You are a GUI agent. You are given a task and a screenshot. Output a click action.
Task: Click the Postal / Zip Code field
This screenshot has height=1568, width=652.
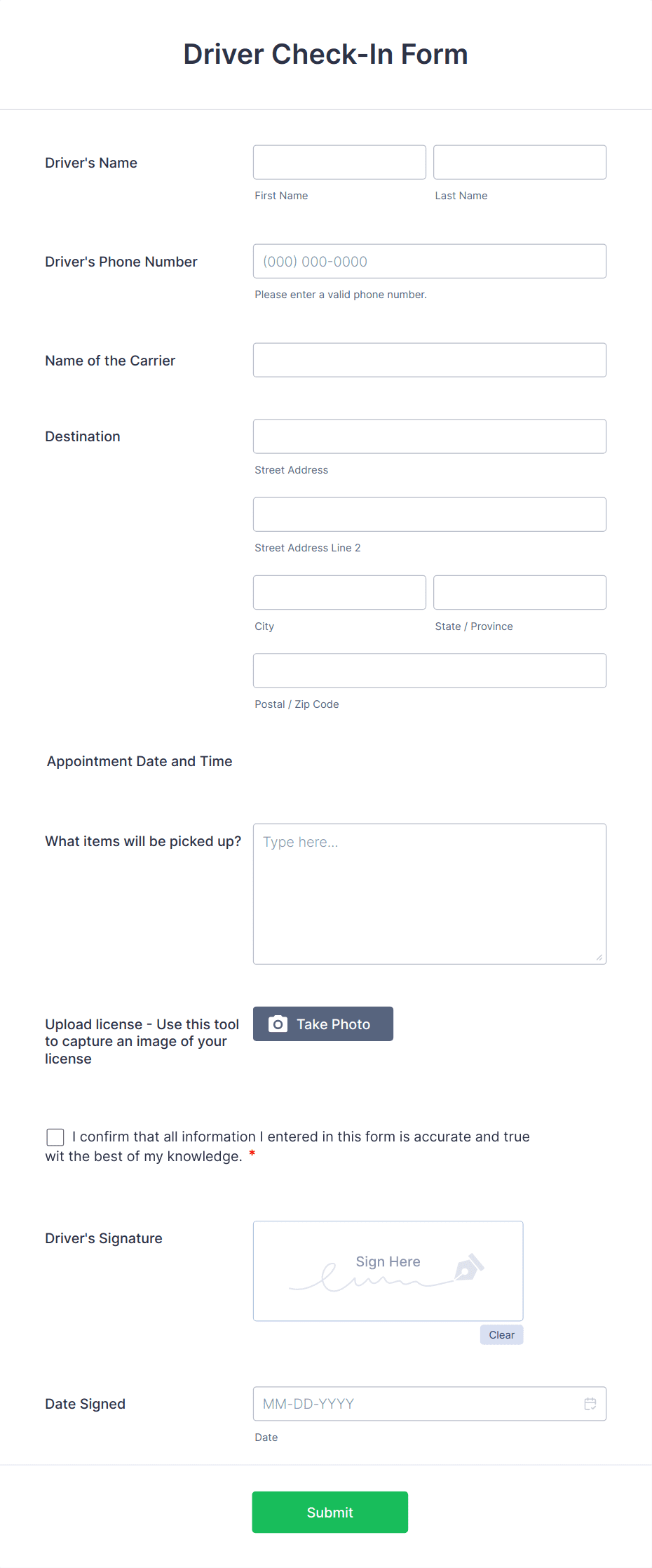click(x=429, y=670)
